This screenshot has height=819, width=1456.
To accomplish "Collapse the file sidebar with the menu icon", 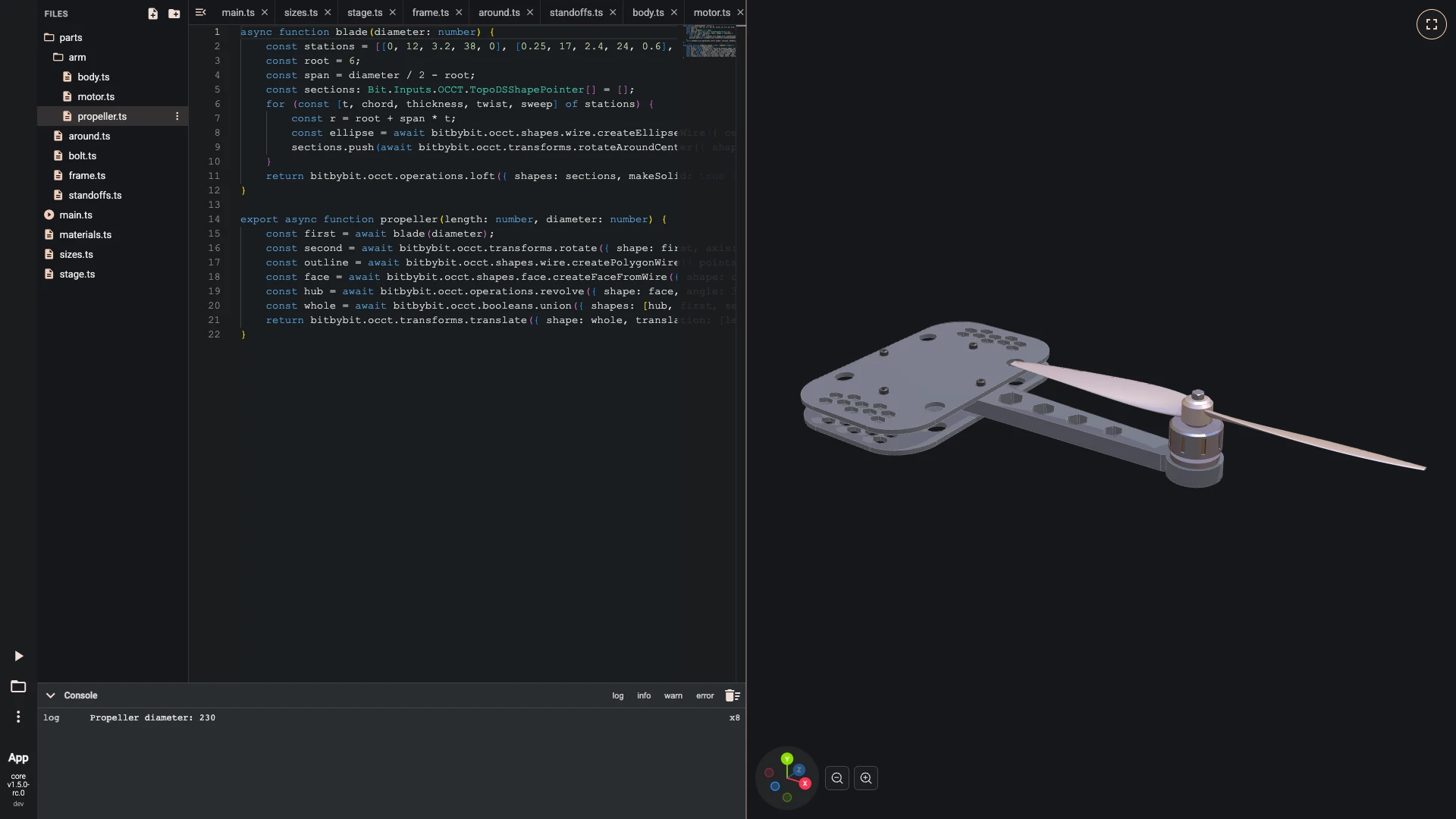I will click(200, 12).
